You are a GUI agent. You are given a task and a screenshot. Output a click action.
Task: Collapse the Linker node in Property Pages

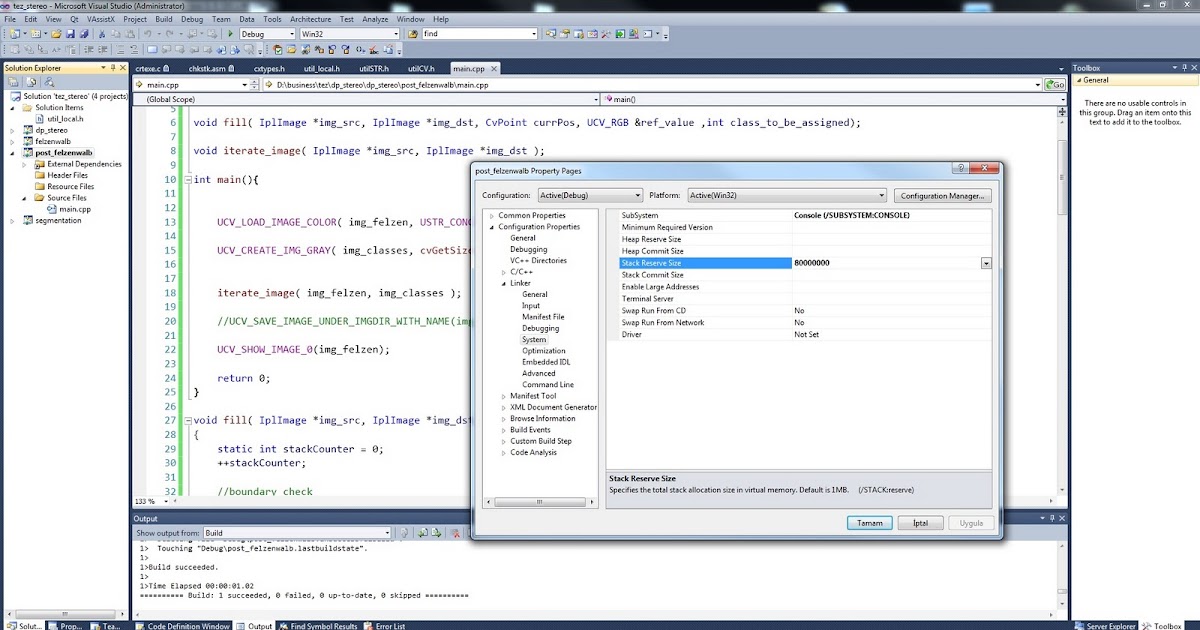504,283
